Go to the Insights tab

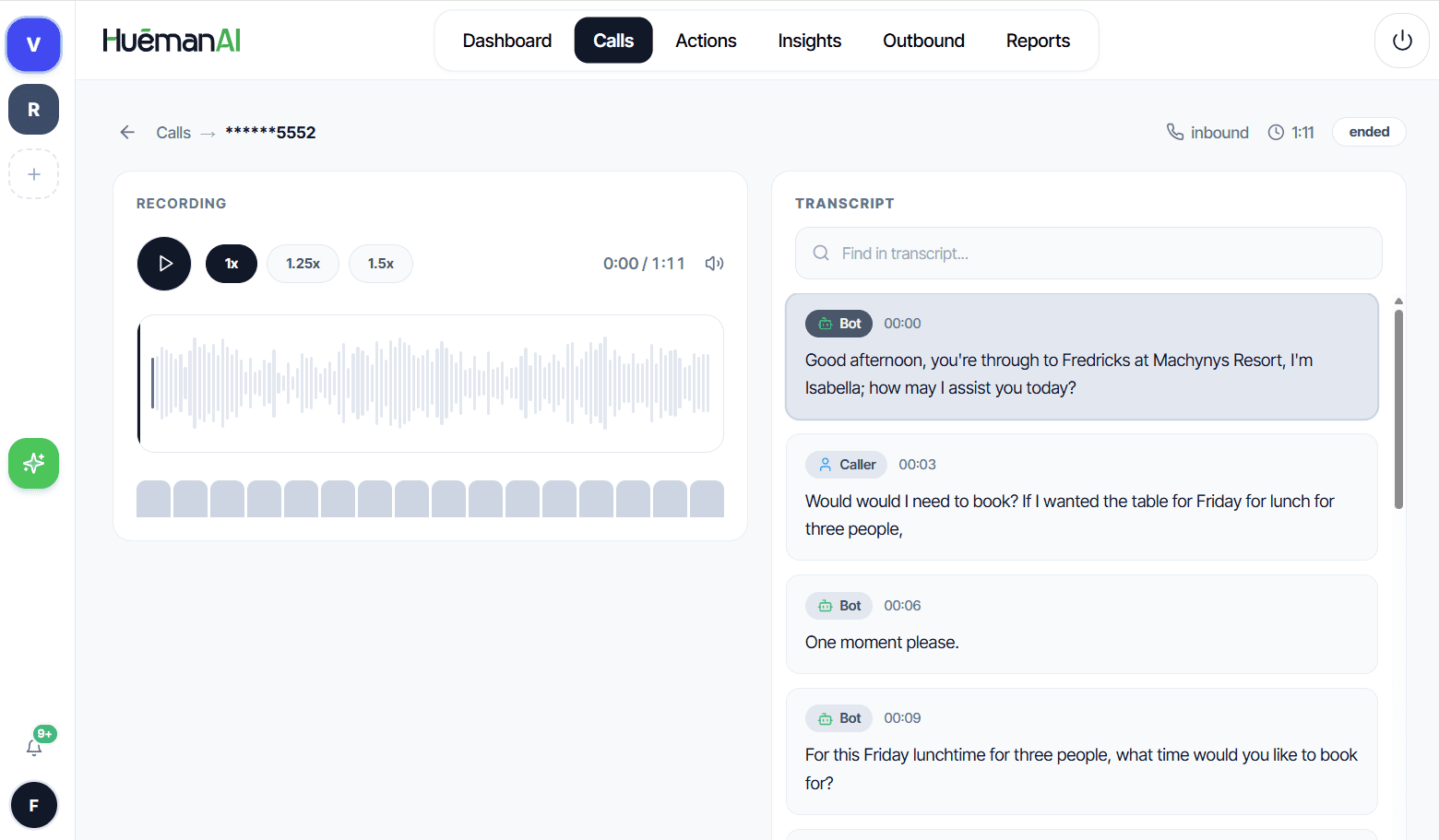(809, 41)
